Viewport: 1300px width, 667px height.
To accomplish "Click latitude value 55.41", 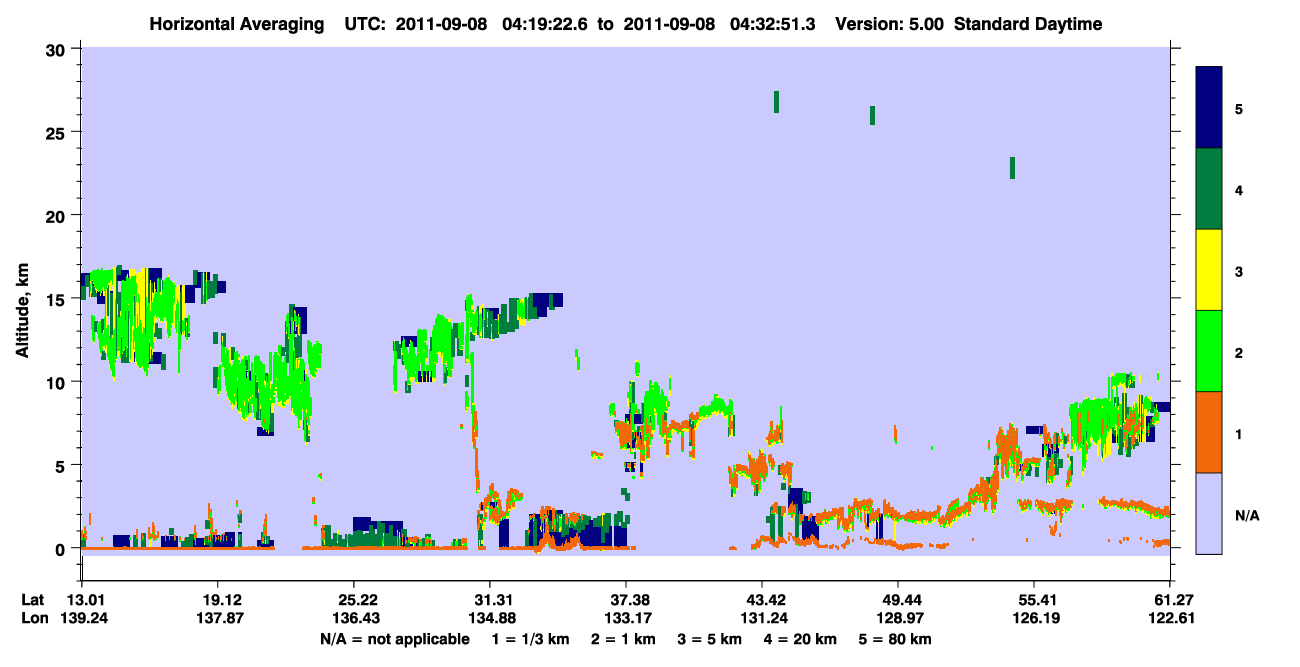I will [x=1033, y=600].
